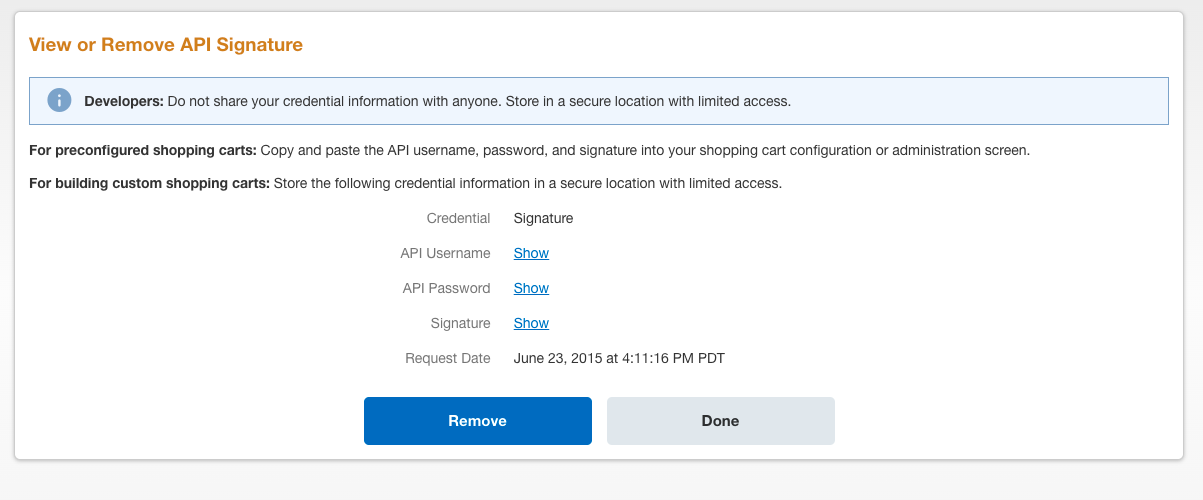Click the 'Request Date' field label
This screenshot has height=500, width=1203.
447,358
